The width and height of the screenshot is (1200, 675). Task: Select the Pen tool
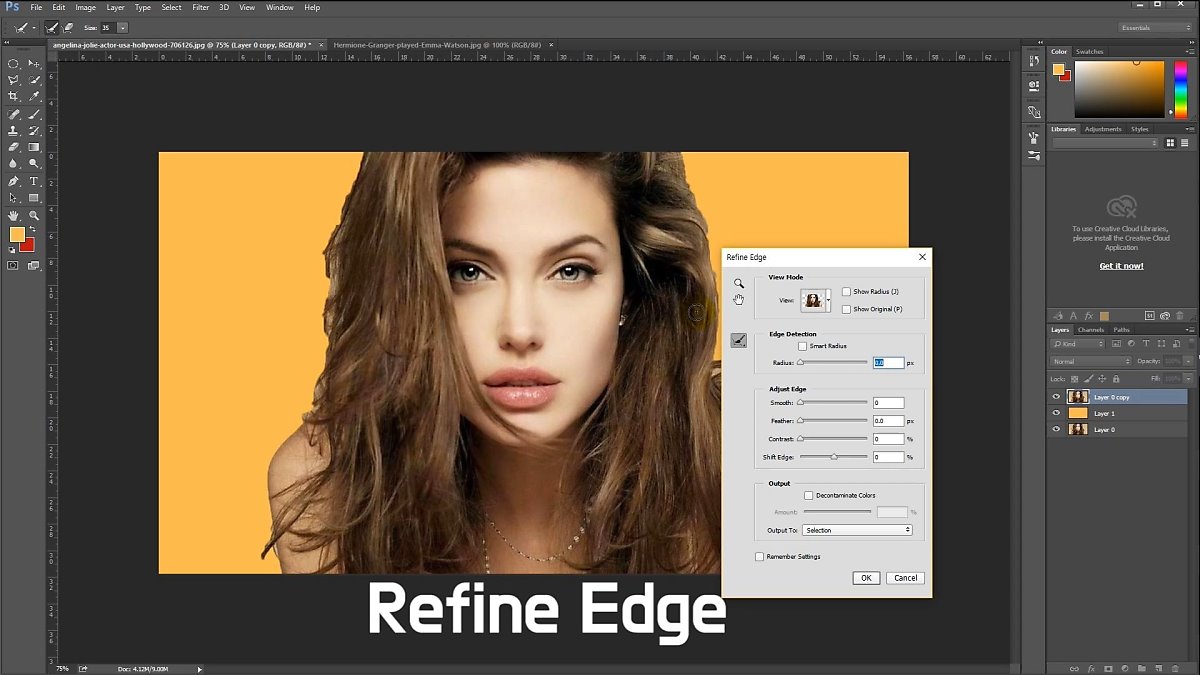[14, 181]
